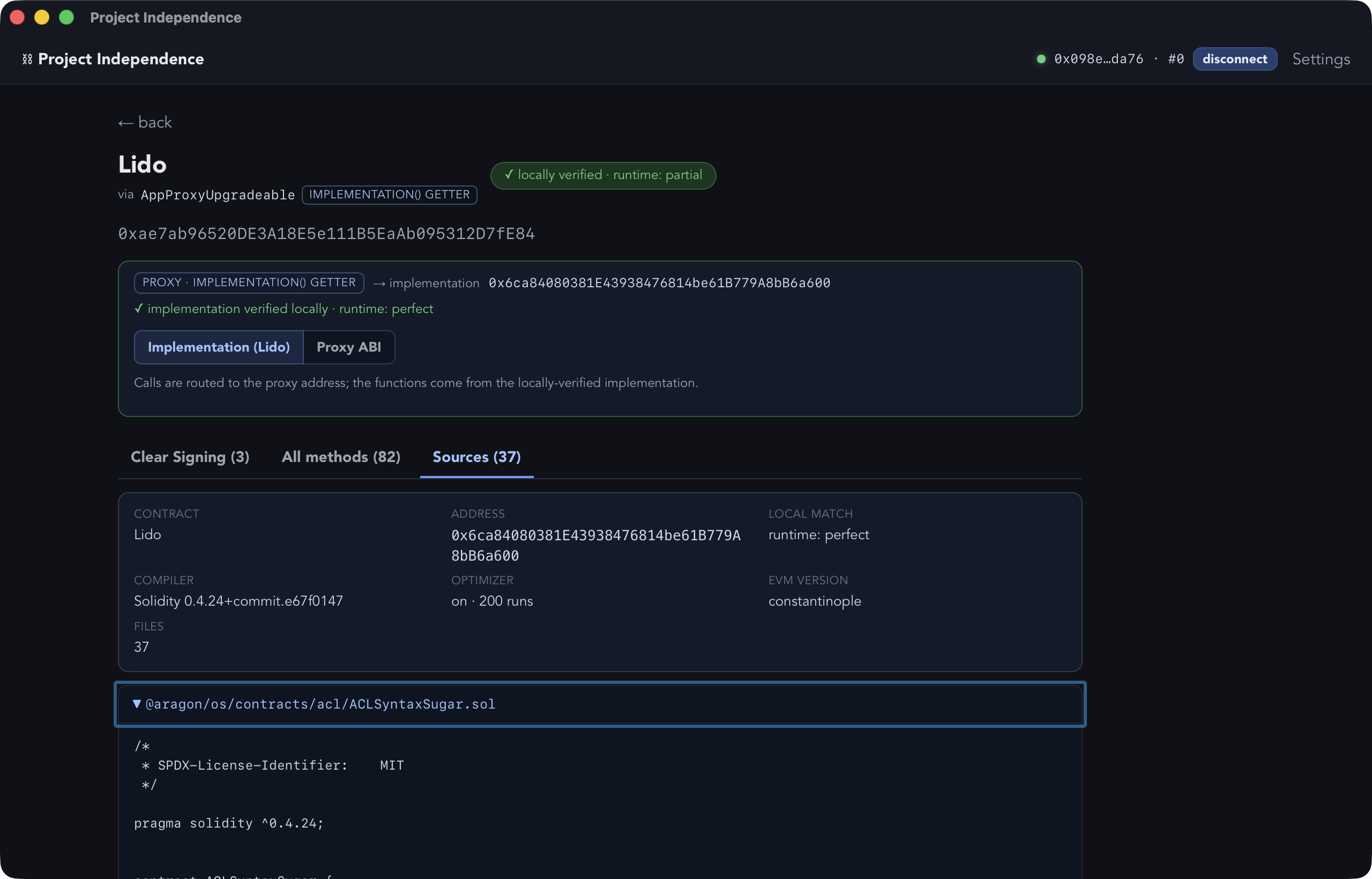The width and height of the screenshot is (1372, 879).
Task: Open Settings in the header
Action: (1321, 59)
